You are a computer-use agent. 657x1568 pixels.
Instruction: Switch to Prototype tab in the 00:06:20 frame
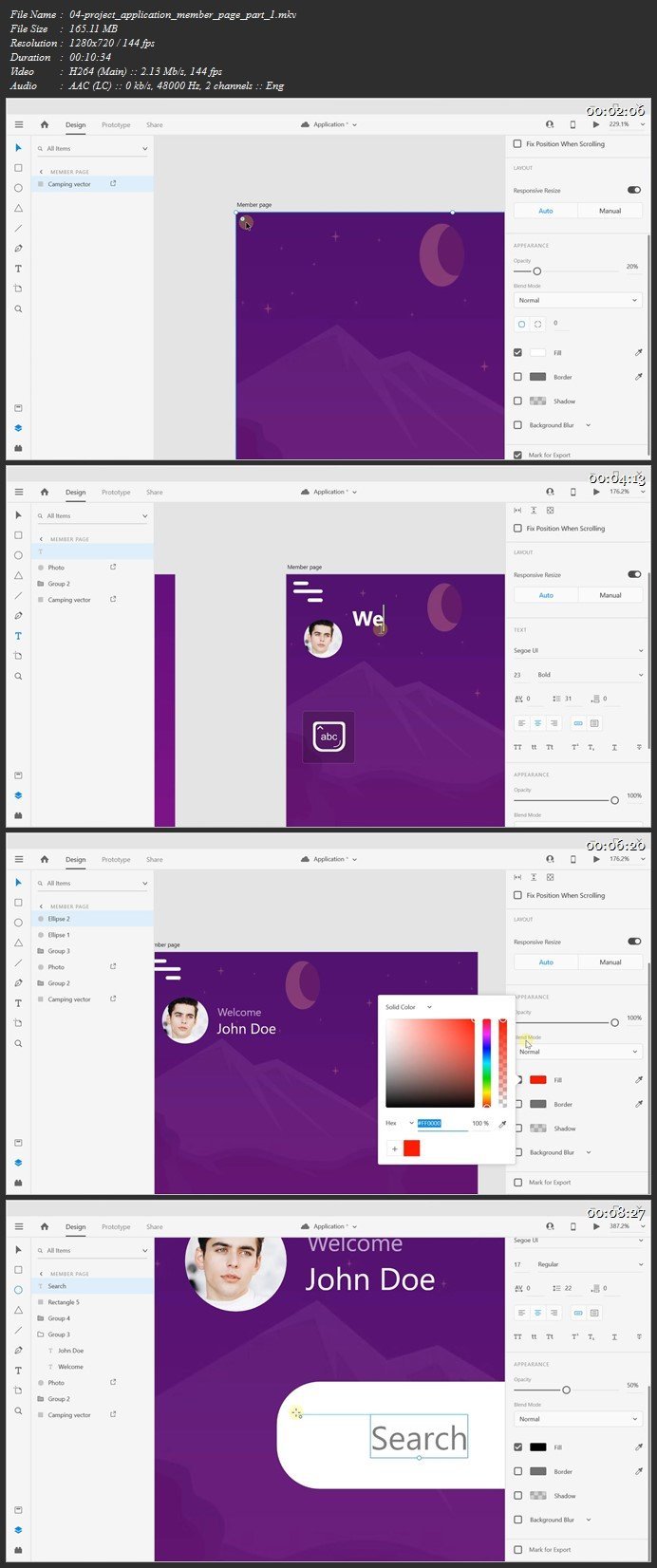click(116, 859)
